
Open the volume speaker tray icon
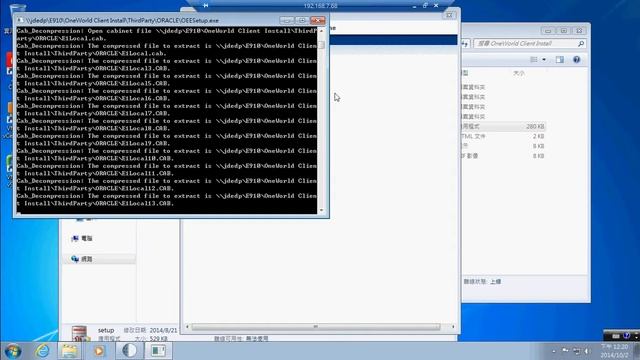[587, 351]
